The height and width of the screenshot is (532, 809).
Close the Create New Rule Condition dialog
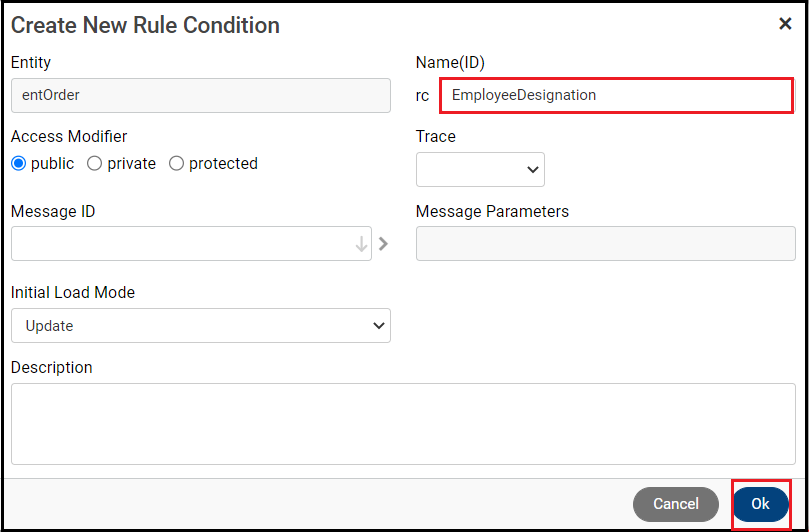(x=785, y=24)
